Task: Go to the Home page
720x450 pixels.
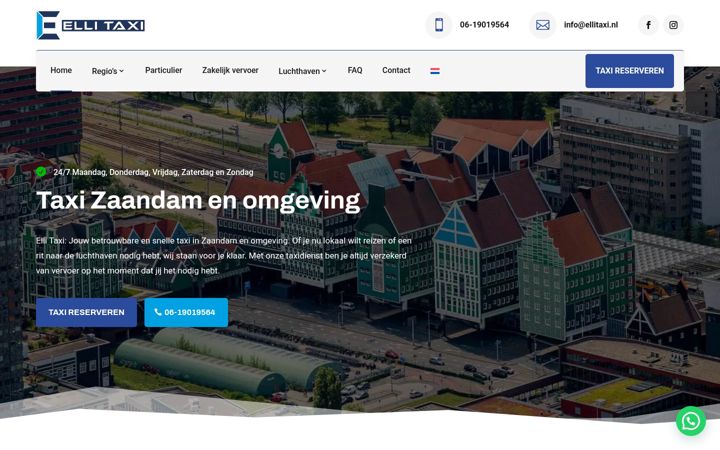Action: pyautogui.click(x=61, y=70)
